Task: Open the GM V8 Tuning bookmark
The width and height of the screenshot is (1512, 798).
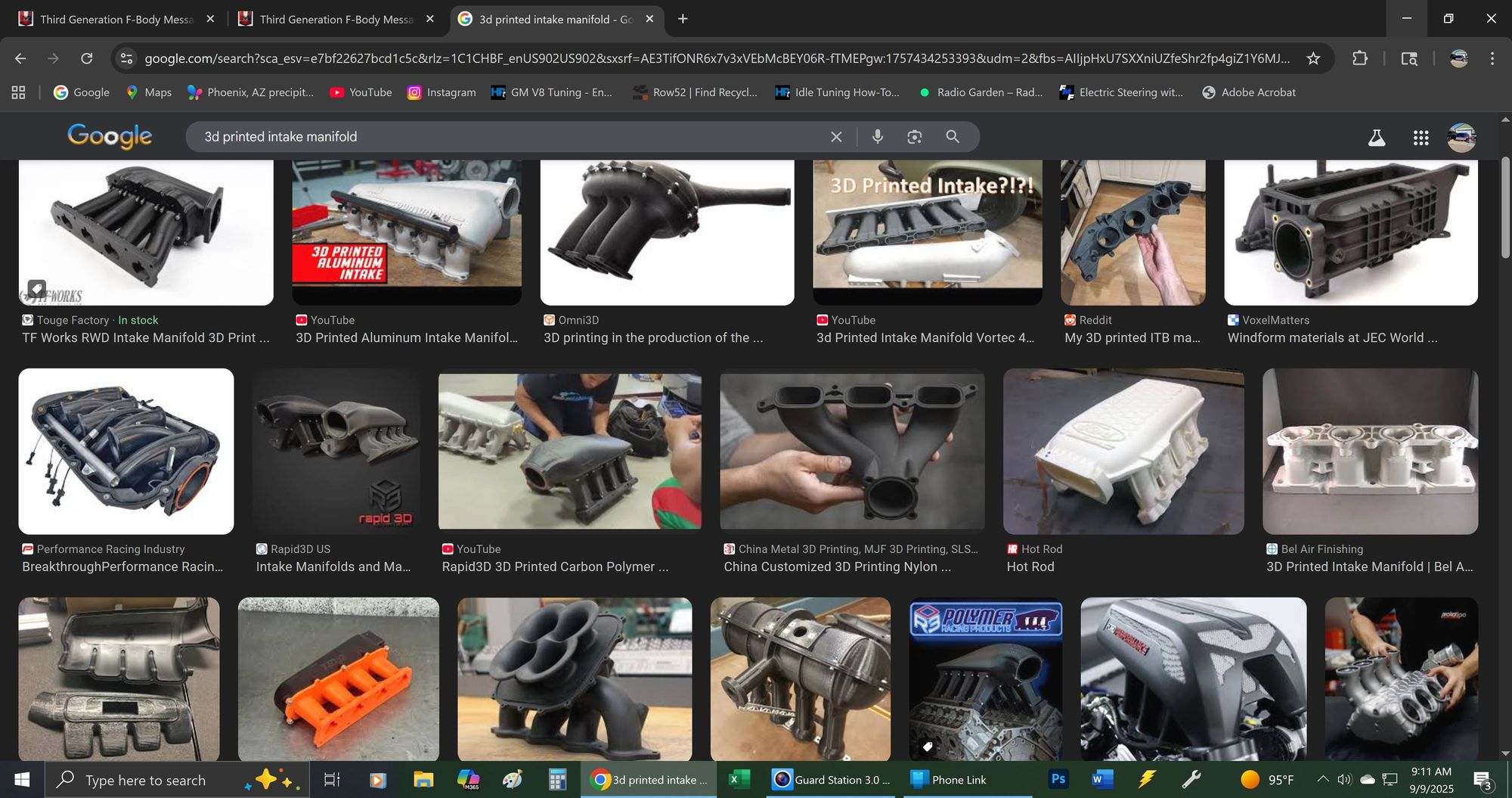Action: [x=552, y=92]
